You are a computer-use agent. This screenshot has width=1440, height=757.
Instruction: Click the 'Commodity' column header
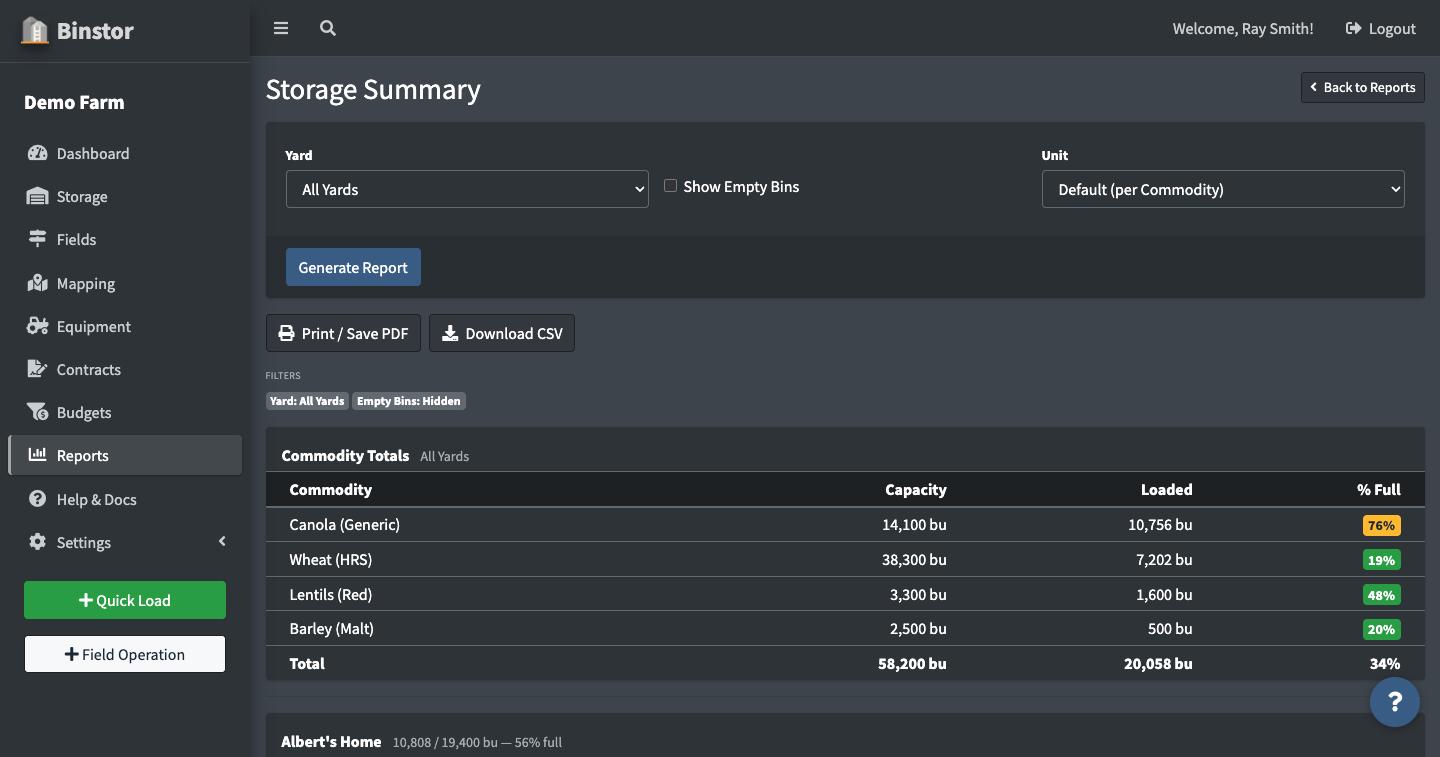[330, 489]
